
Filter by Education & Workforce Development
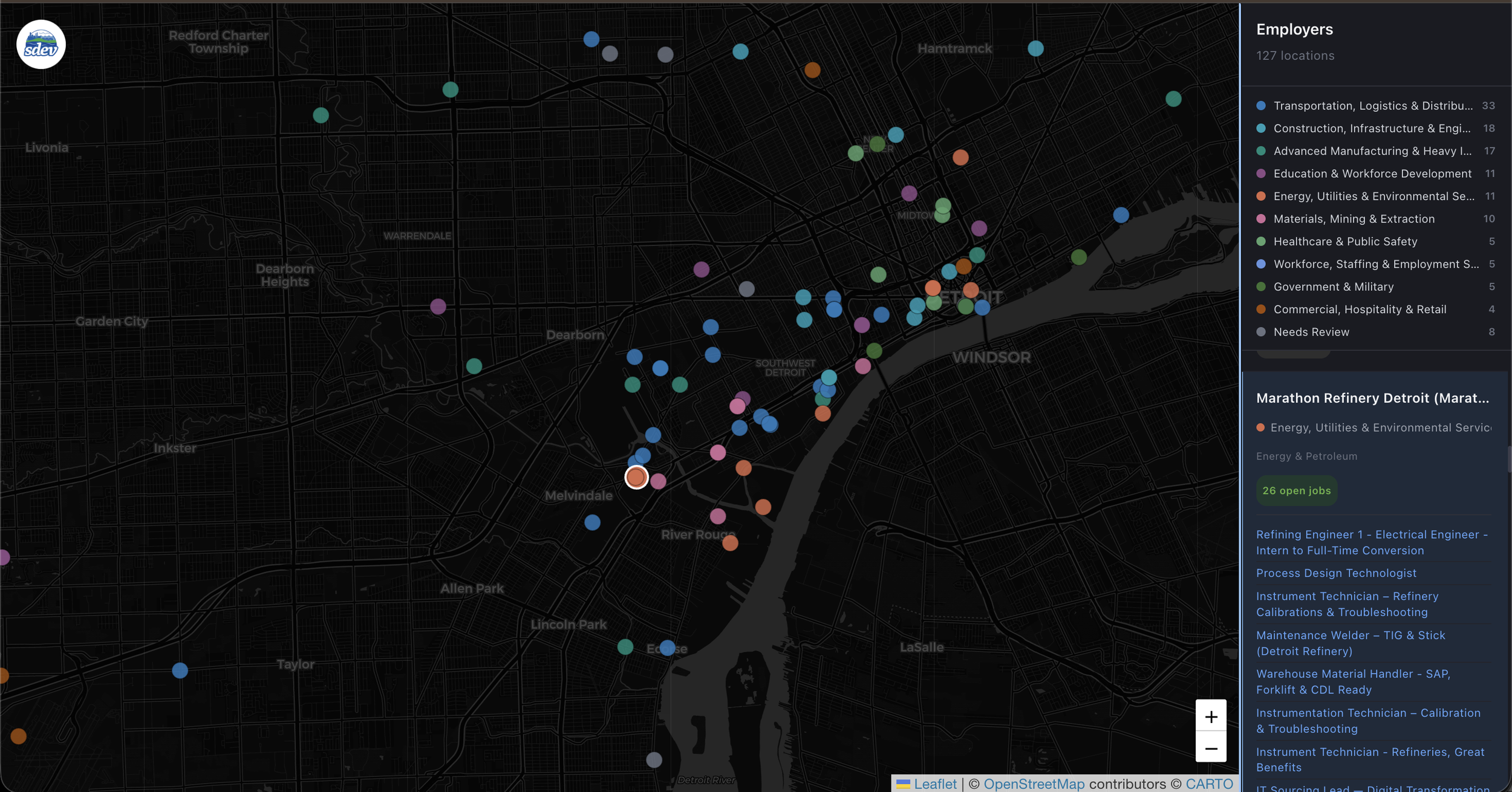1375,174
